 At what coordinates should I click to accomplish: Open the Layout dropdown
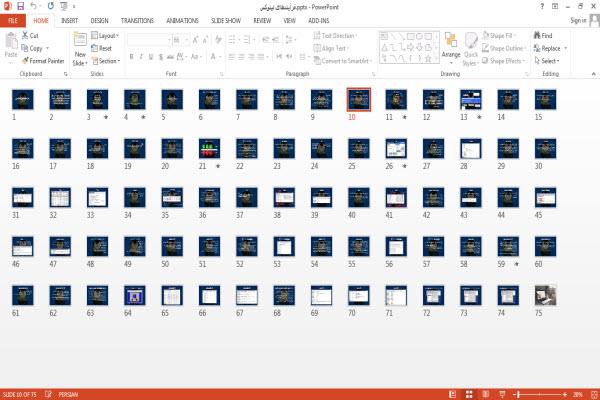click(x=105, y=36)
